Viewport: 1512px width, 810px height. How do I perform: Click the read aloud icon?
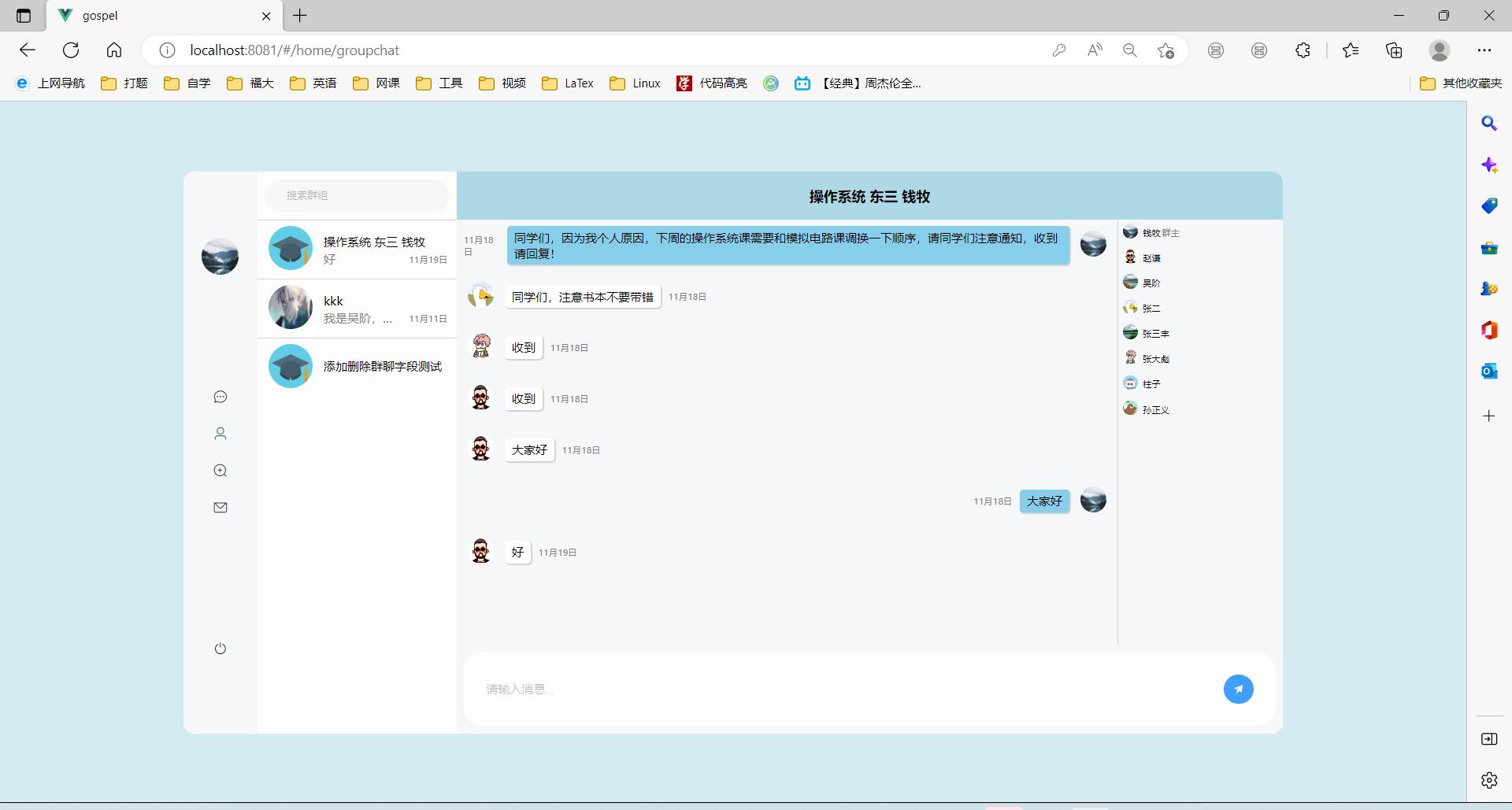[x=1095, y=50]
